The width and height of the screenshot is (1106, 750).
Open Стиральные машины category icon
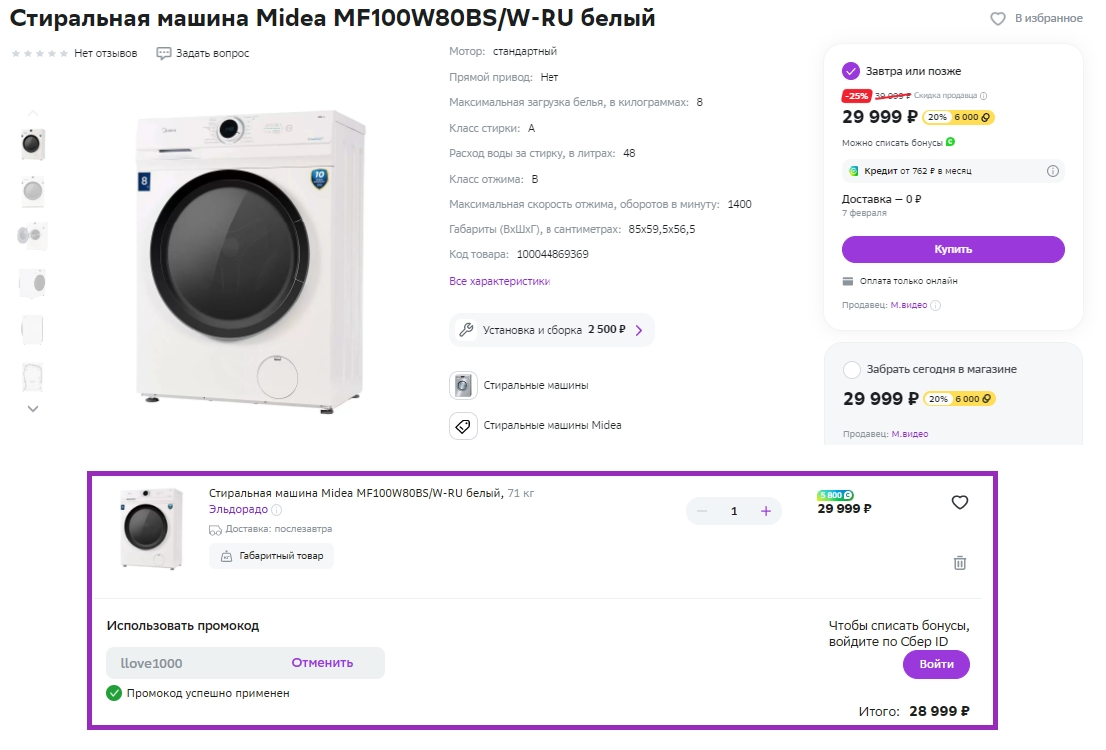[463, 385]
